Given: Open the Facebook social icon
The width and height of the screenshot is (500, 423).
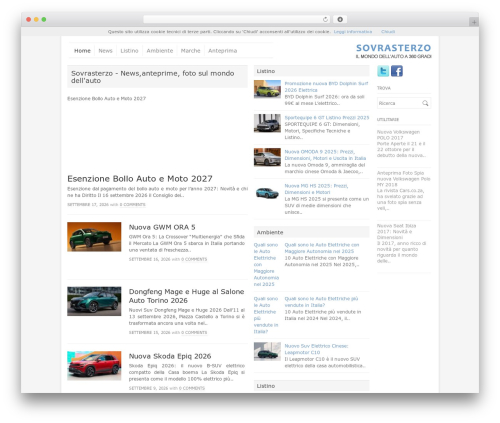Looking at the screenshot, I should (x=397, y=71).
